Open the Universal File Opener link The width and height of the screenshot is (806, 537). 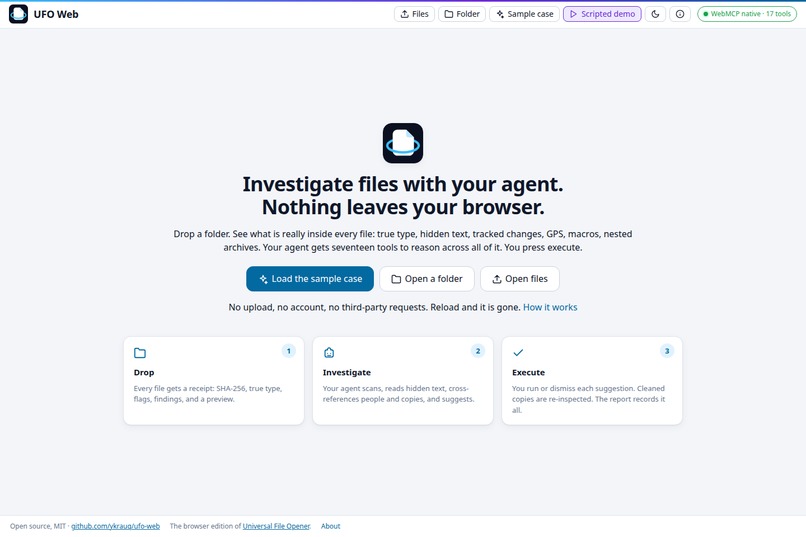[276, 526]
